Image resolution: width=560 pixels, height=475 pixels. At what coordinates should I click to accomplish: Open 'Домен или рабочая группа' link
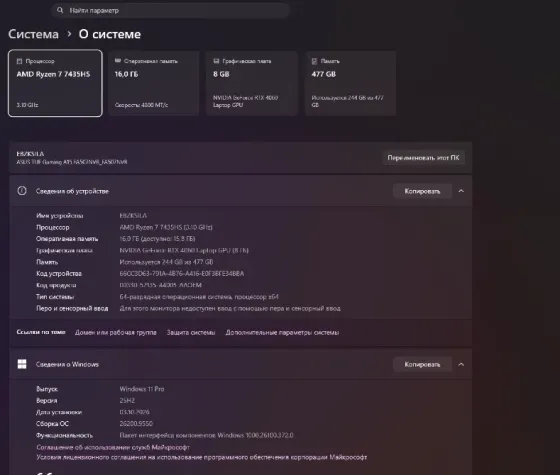coord(116,332)
